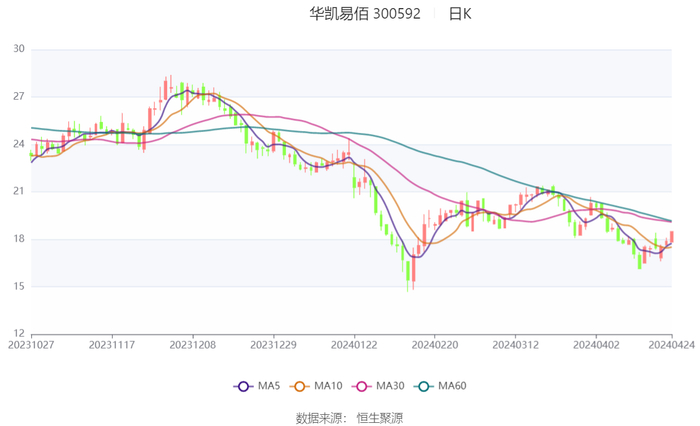Click the 20240122 x-axis date label
Image resolution: width=700 pixels, height=426 pixels.
353,343
